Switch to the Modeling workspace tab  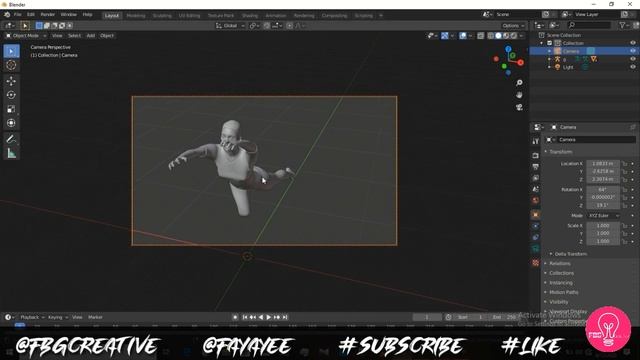[x=136, y=16]
